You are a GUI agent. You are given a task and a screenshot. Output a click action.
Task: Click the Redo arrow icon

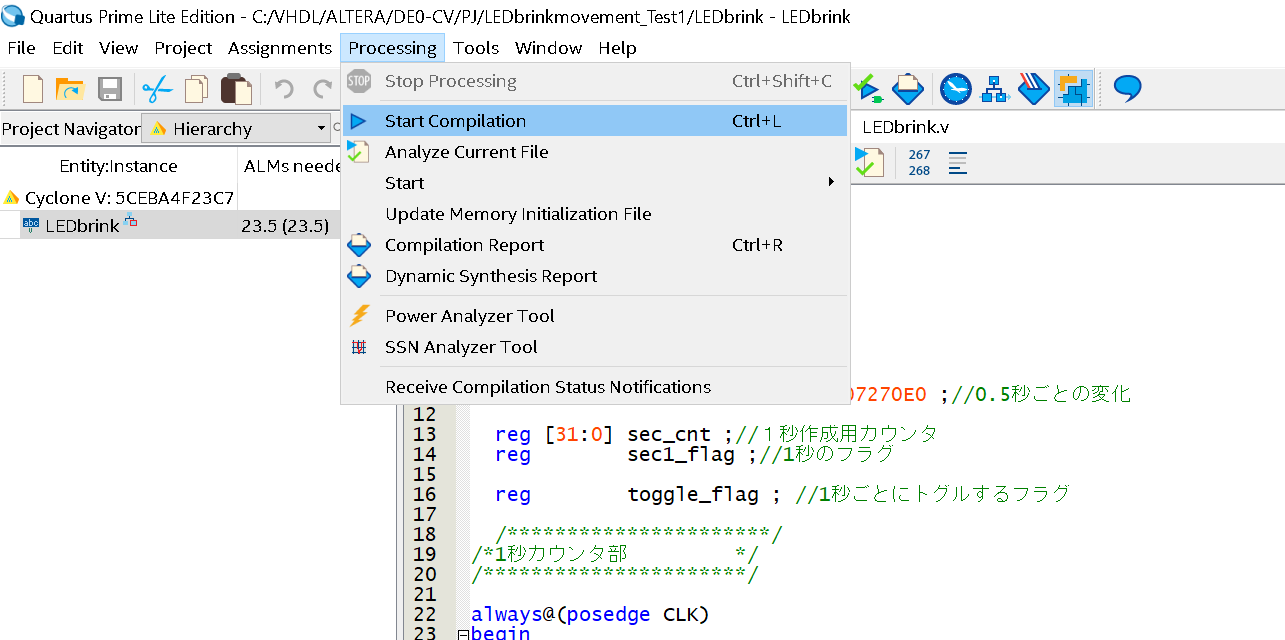[323, 89]
